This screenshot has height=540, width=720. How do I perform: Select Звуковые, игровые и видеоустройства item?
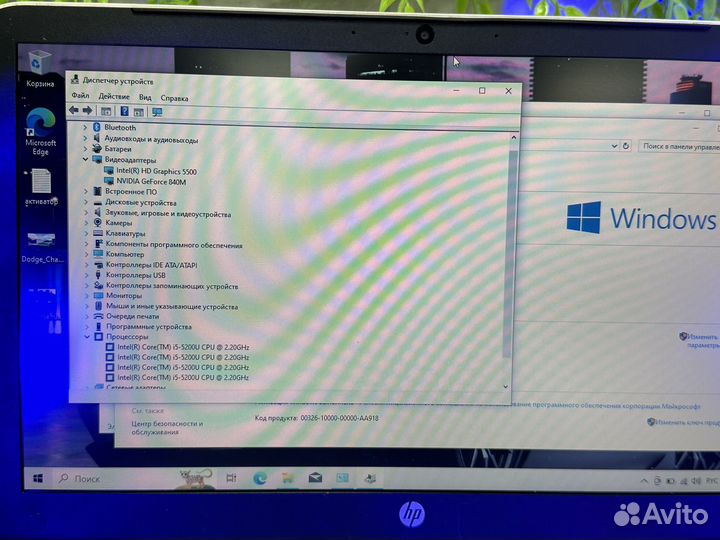pyautogui.click(x=168, y=214)
